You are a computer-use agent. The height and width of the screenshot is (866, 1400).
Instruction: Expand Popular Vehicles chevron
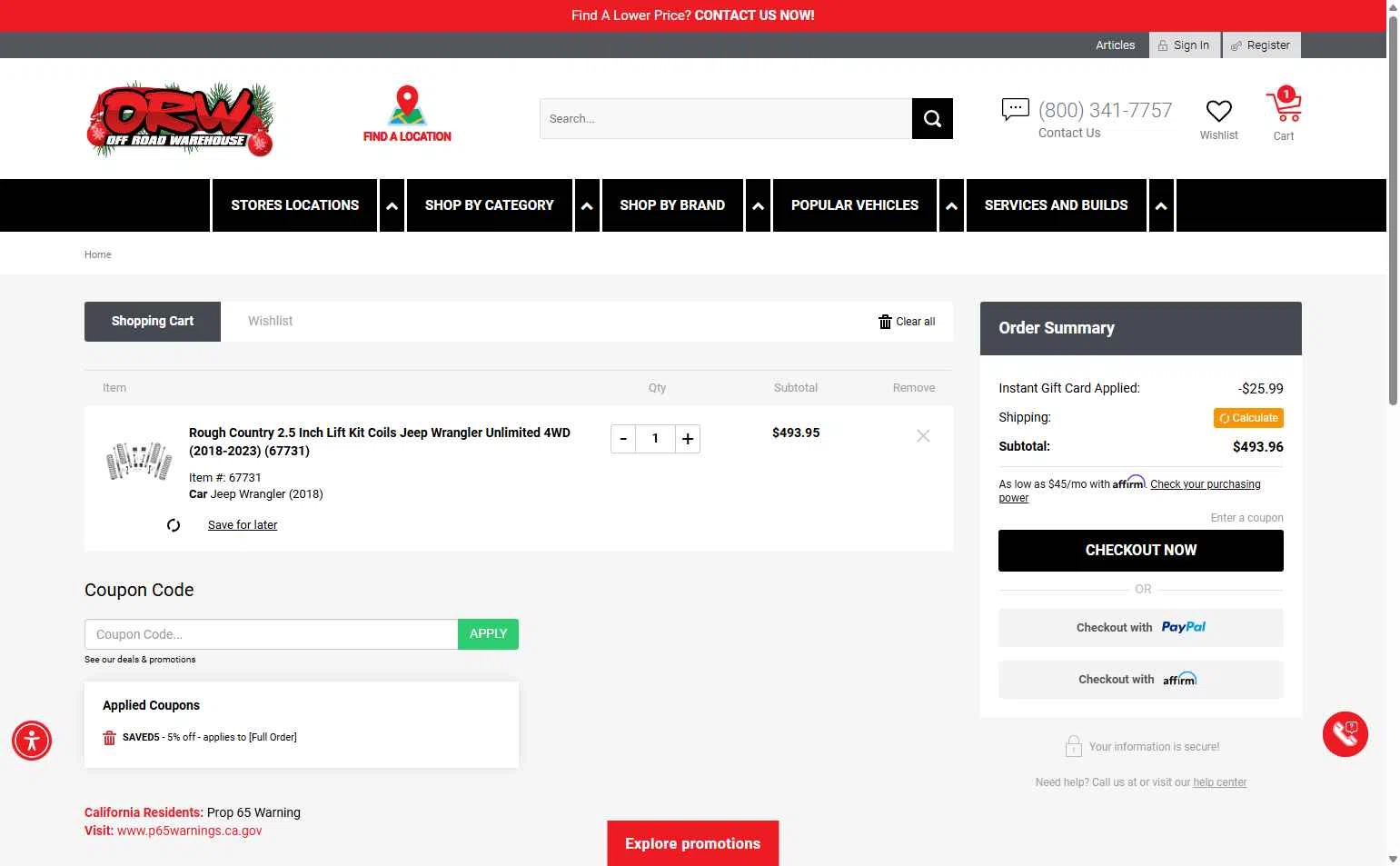click(951, 206)
